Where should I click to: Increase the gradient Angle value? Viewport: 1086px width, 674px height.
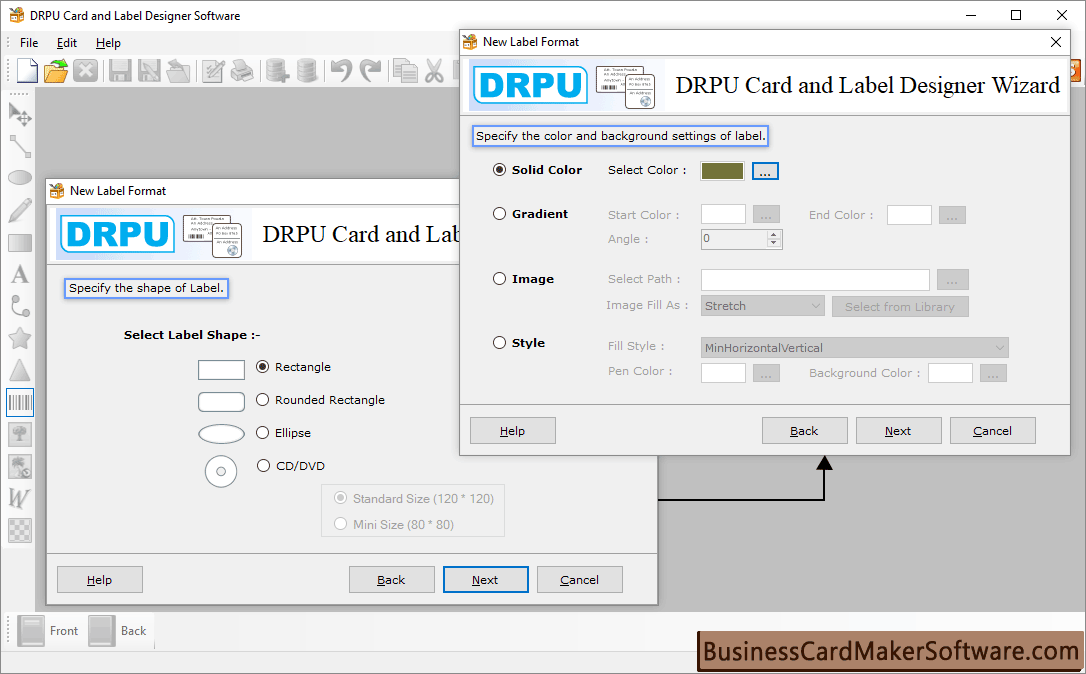pyautogui.click(x=774, y=234)
